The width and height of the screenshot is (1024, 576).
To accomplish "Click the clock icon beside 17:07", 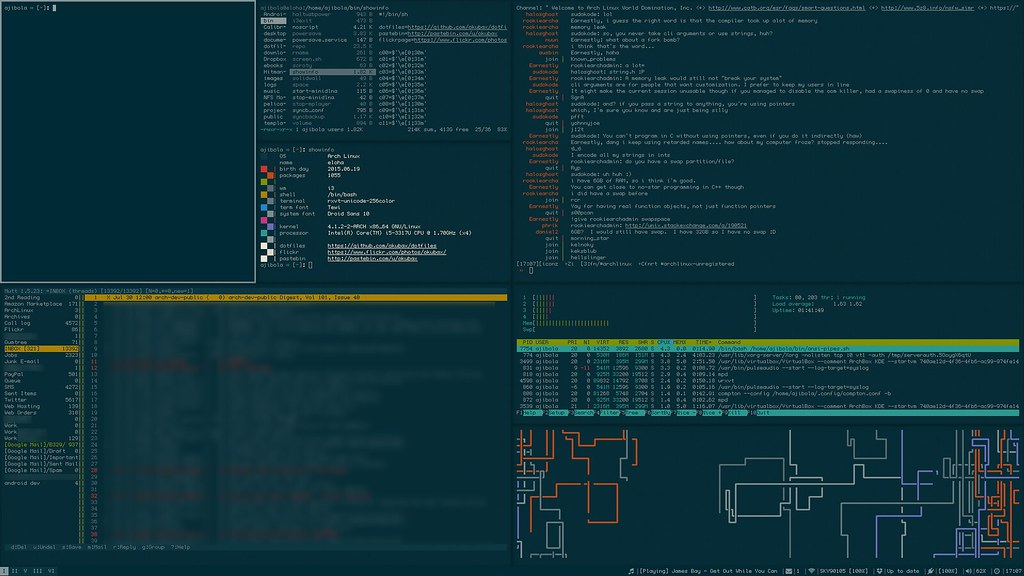I will tap(997, 571).
